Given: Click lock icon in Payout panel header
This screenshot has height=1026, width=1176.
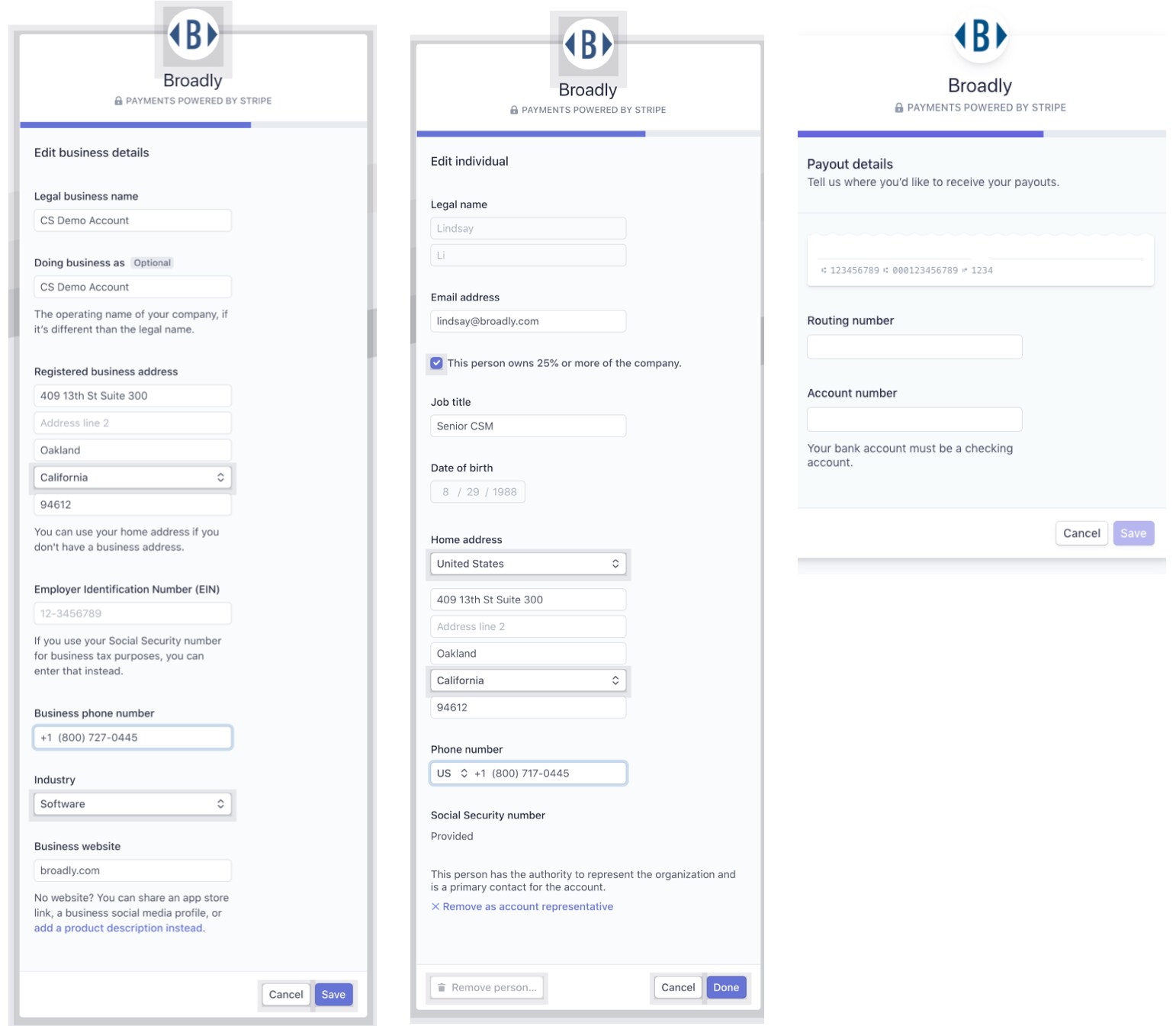Looking at the screenshot, I should [x=899, y=108].
